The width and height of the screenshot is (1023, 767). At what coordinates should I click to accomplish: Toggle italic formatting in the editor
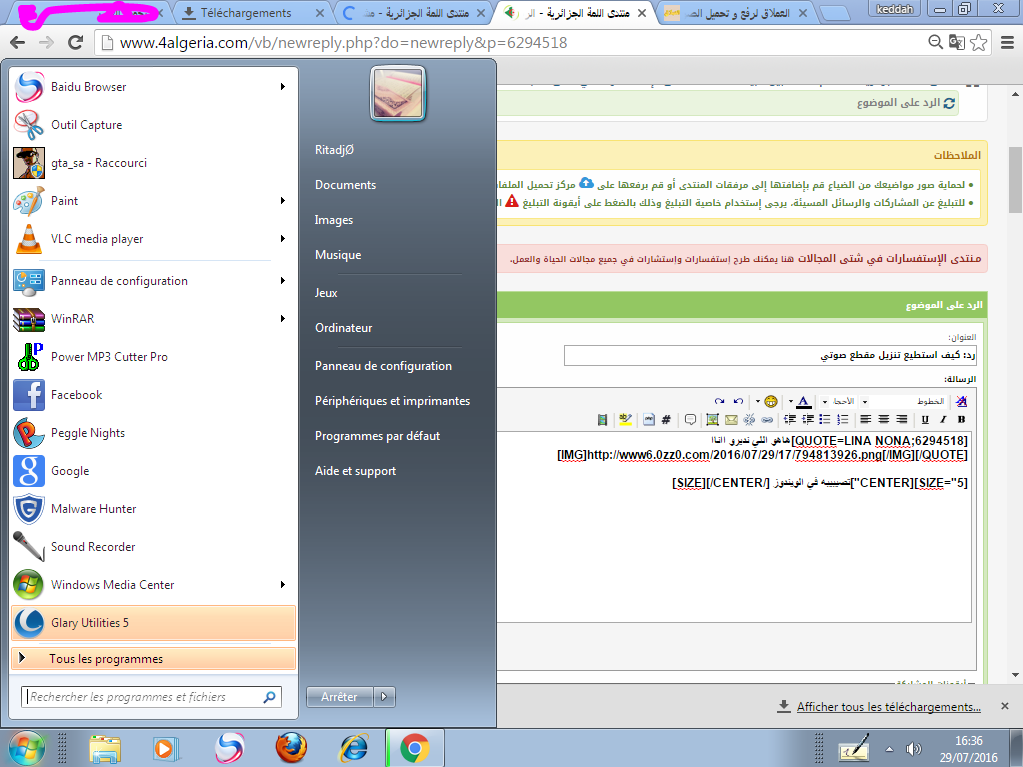tap(943, 419)
